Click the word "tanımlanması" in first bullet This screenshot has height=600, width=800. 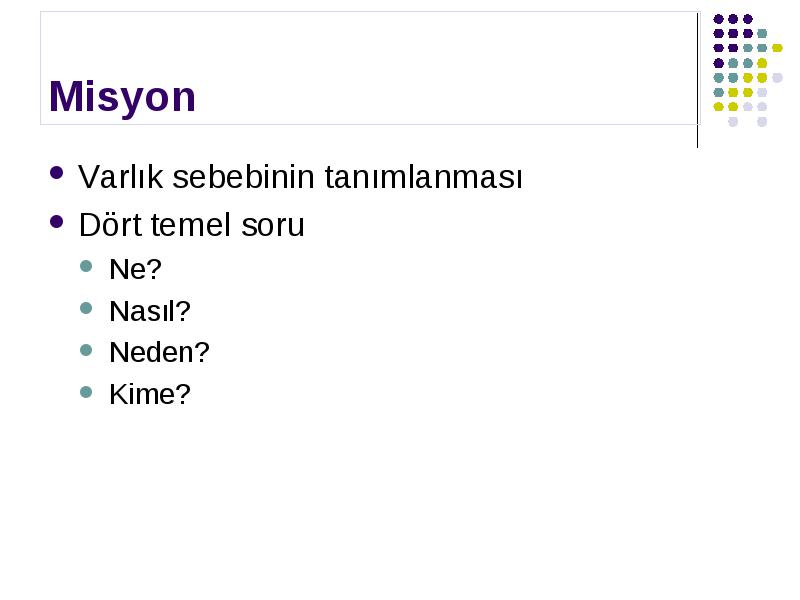click(x=423, y=177)
